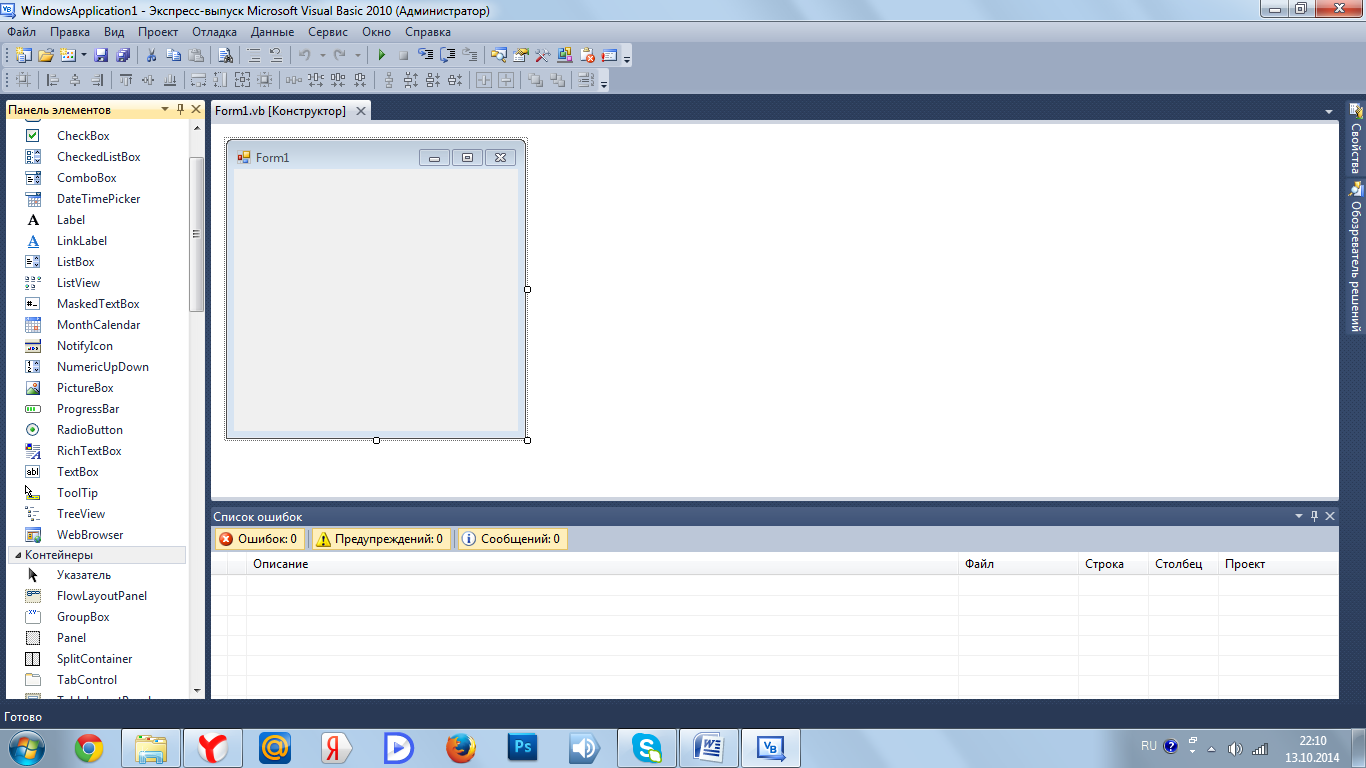The width and height of the screenshot is (1366, 768).
Task: Open the Отладка menu
Action: (x=214, y=32)
